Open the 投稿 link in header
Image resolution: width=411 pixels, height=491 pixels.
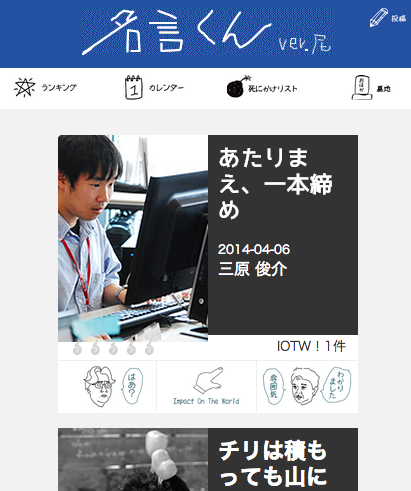398,18
